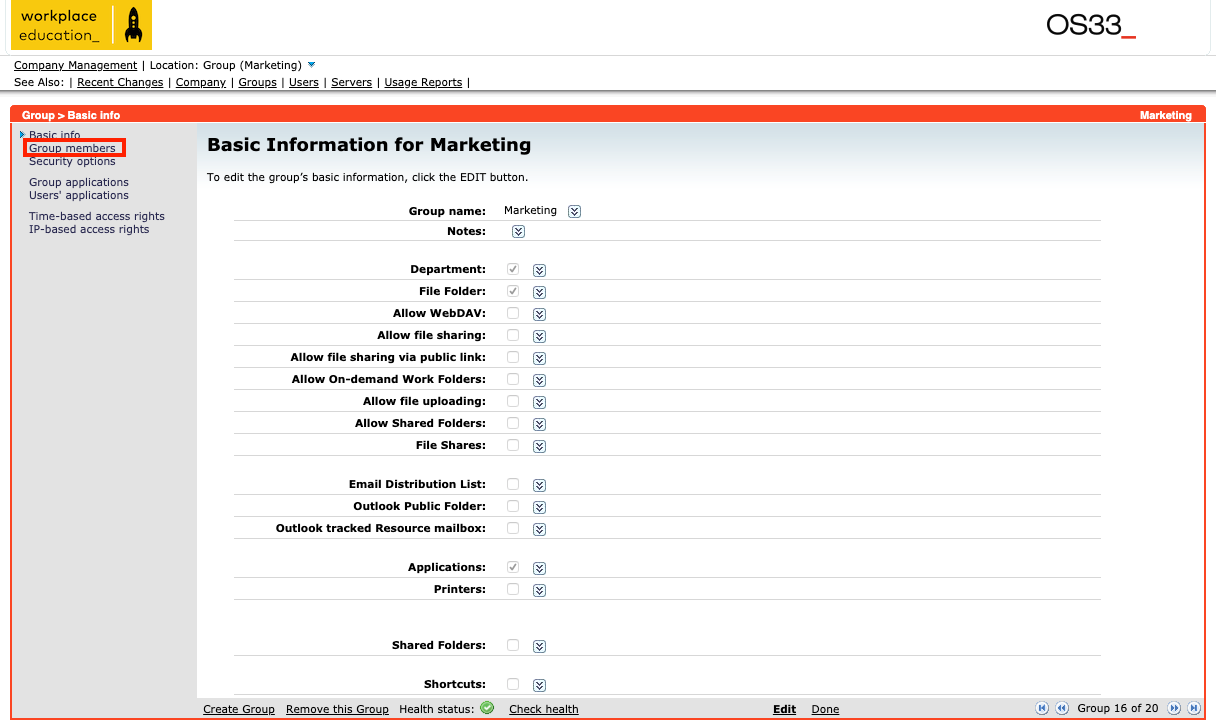The width and height of the screenshot is (1216, 725).
Task: Expand info arrow for Applications row
Action: coord(539,568)
